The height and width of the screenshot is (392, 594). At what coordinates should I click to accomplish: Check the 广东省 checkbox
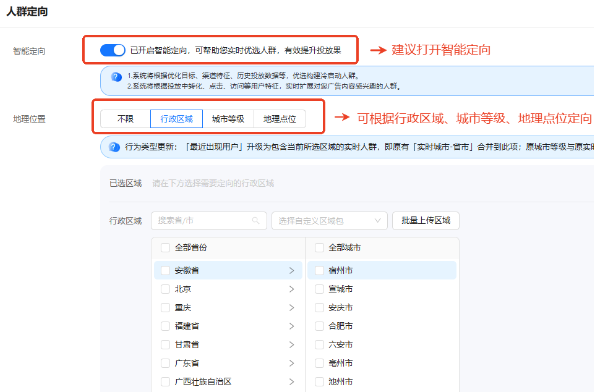[165, 363]
